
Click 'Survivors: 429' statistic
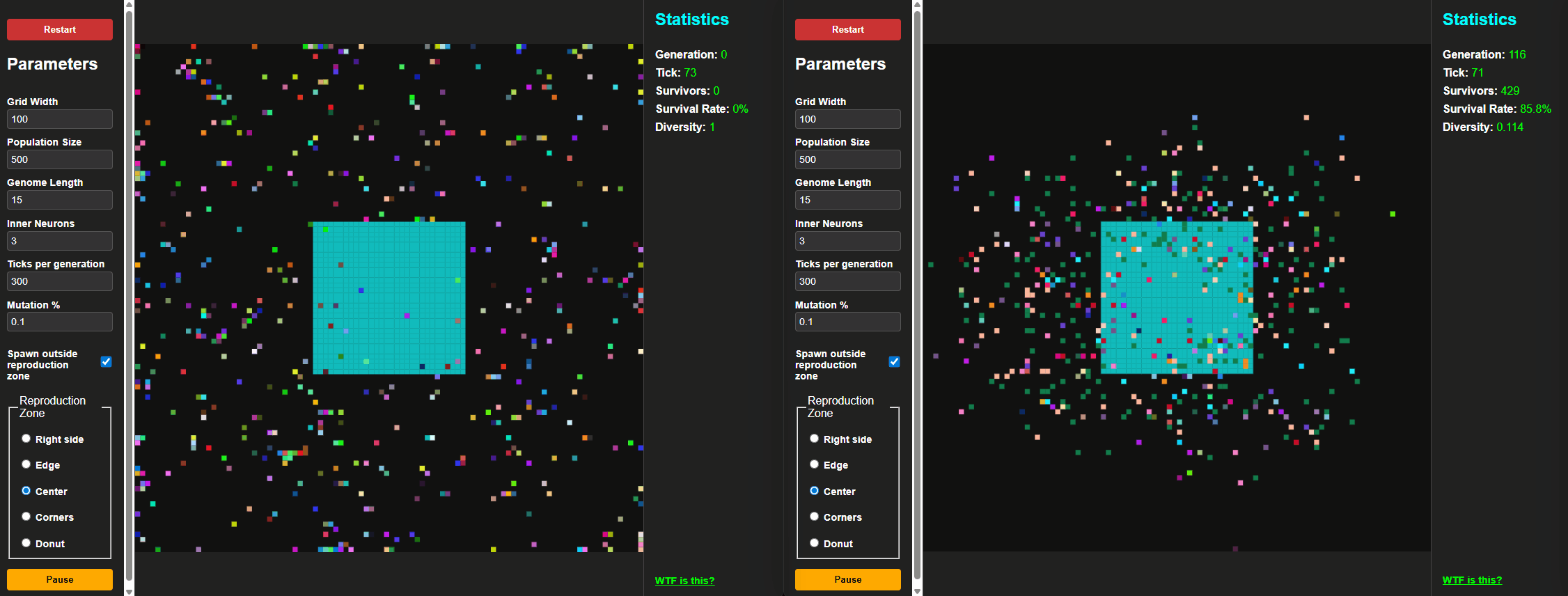1481,91
